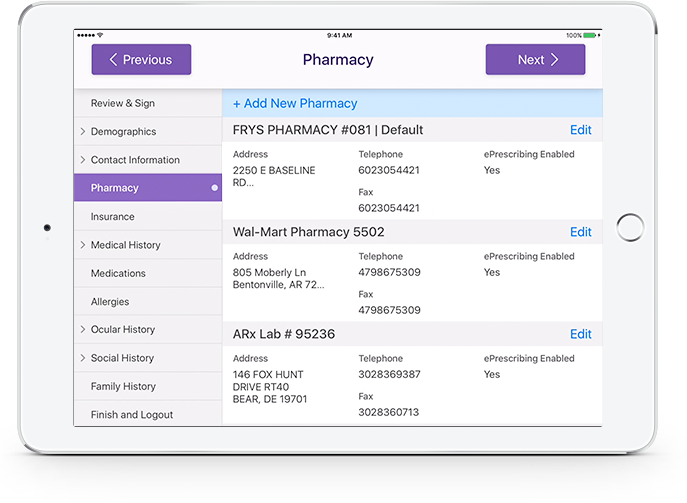Expand the Social History chevron

(x=82, y=358)
